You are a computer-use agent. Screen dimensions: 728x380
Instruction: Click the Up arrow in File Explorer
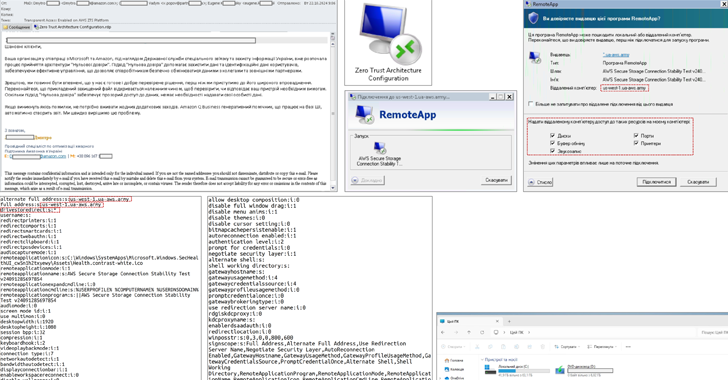point(469,333)
